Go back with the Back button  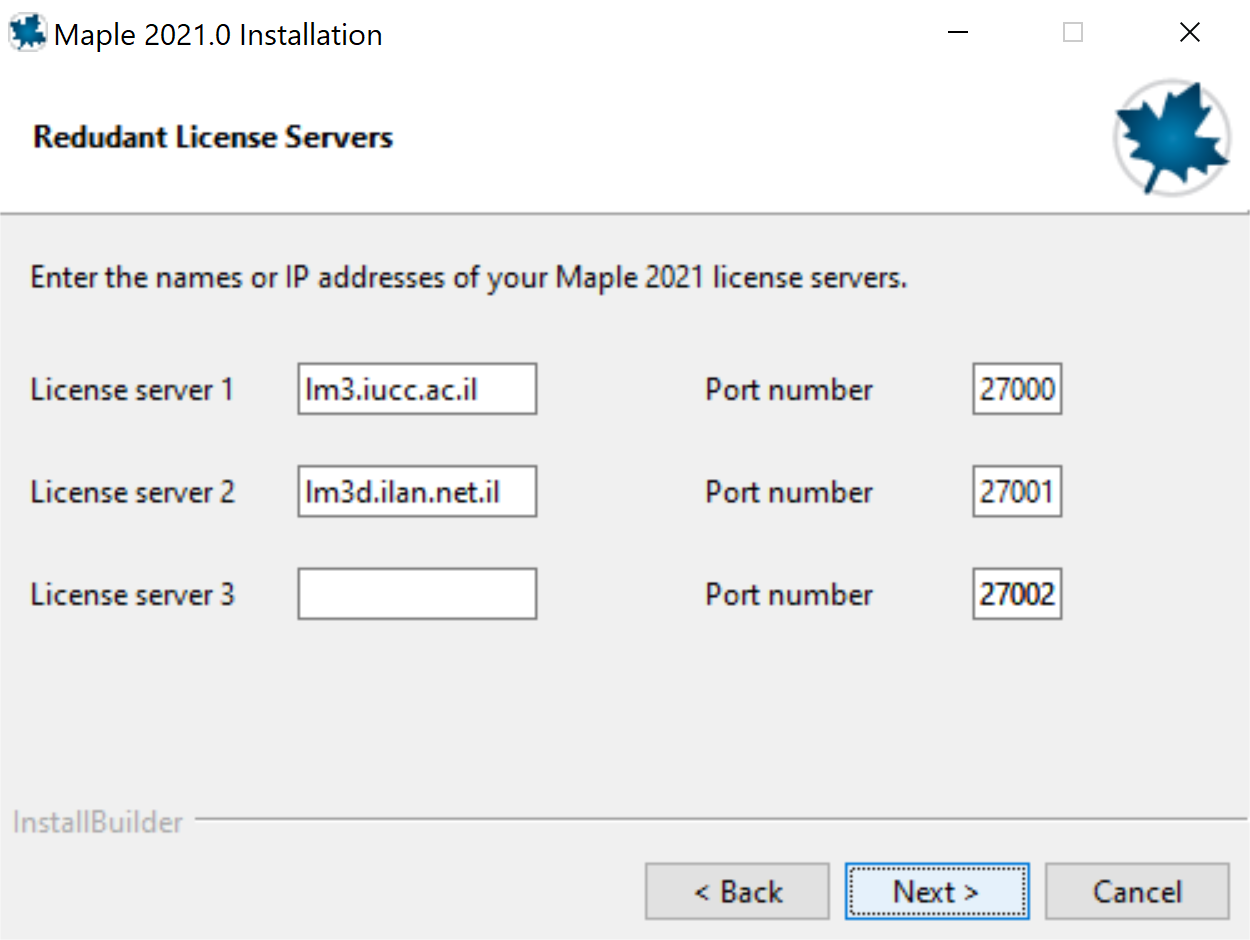pos(737,891)
